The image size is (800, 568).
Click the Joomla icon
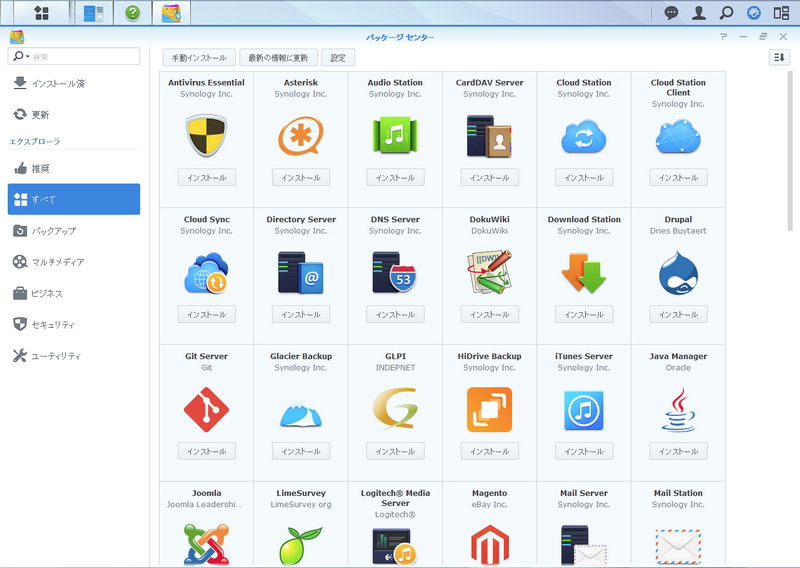tap(206, 544)
